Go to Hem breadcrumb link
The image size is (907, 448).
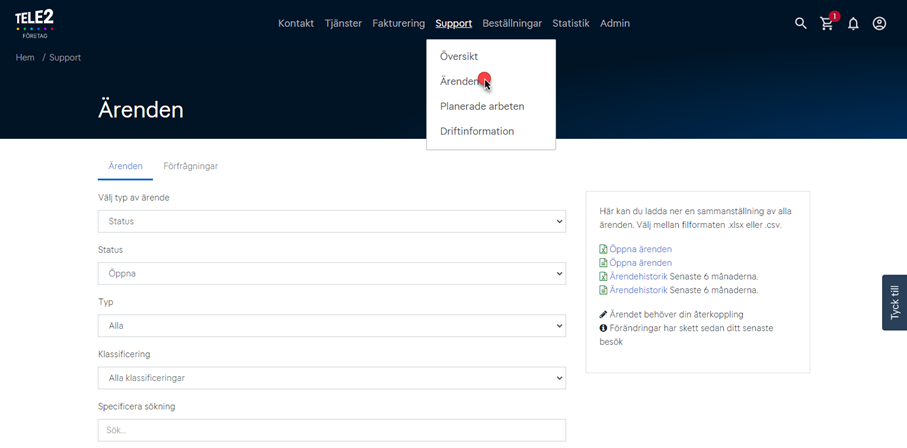(25, 58)
